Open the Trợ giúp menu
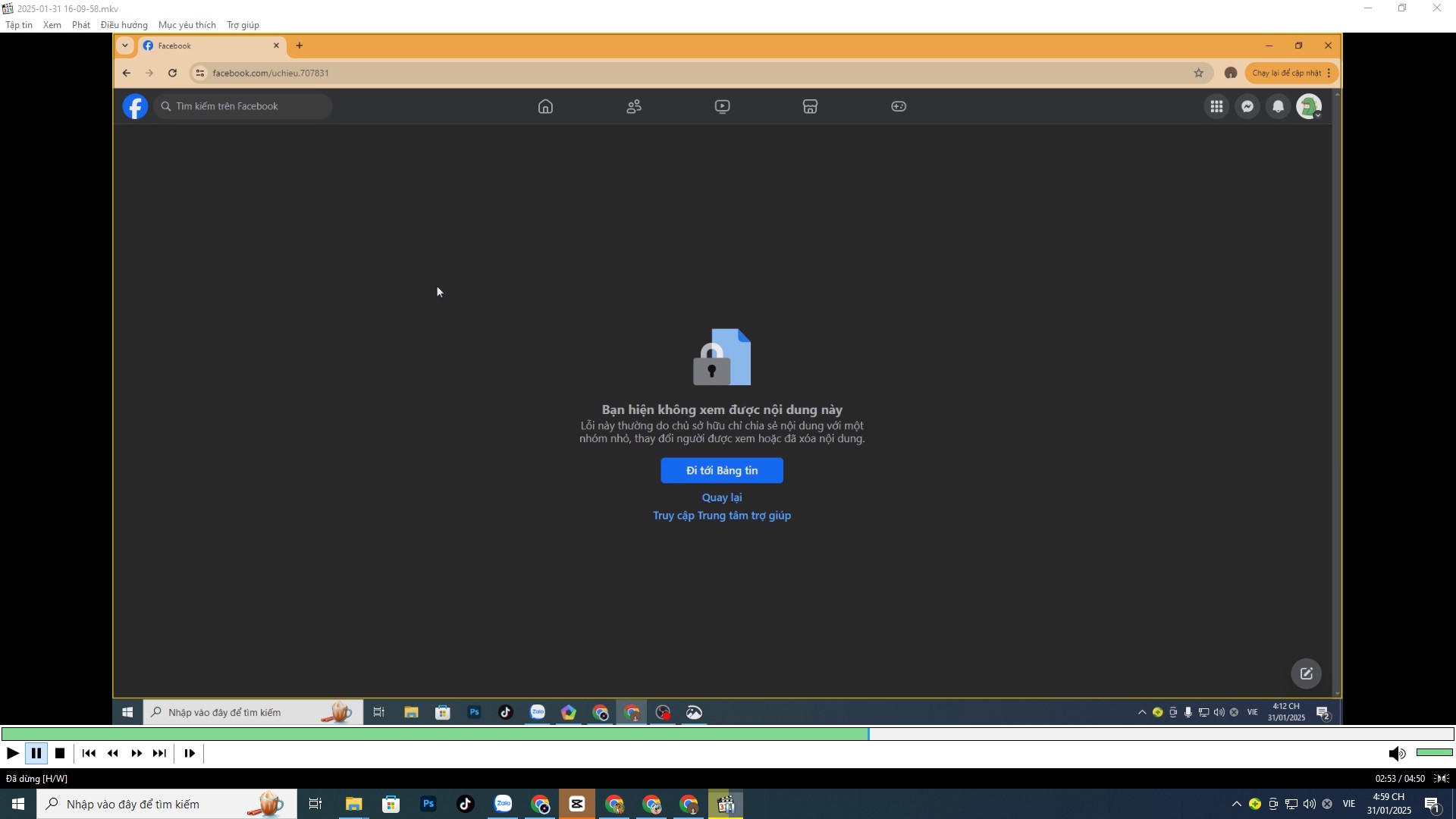The image size is (1456, 819). (243, 25)
